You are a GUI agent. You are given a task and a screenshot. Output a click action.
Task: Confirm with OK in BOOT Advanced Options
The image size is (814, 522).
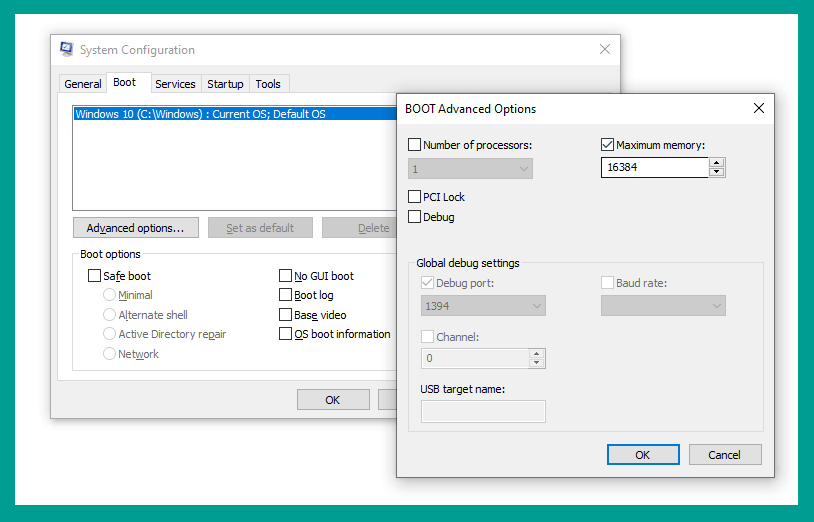643,455
